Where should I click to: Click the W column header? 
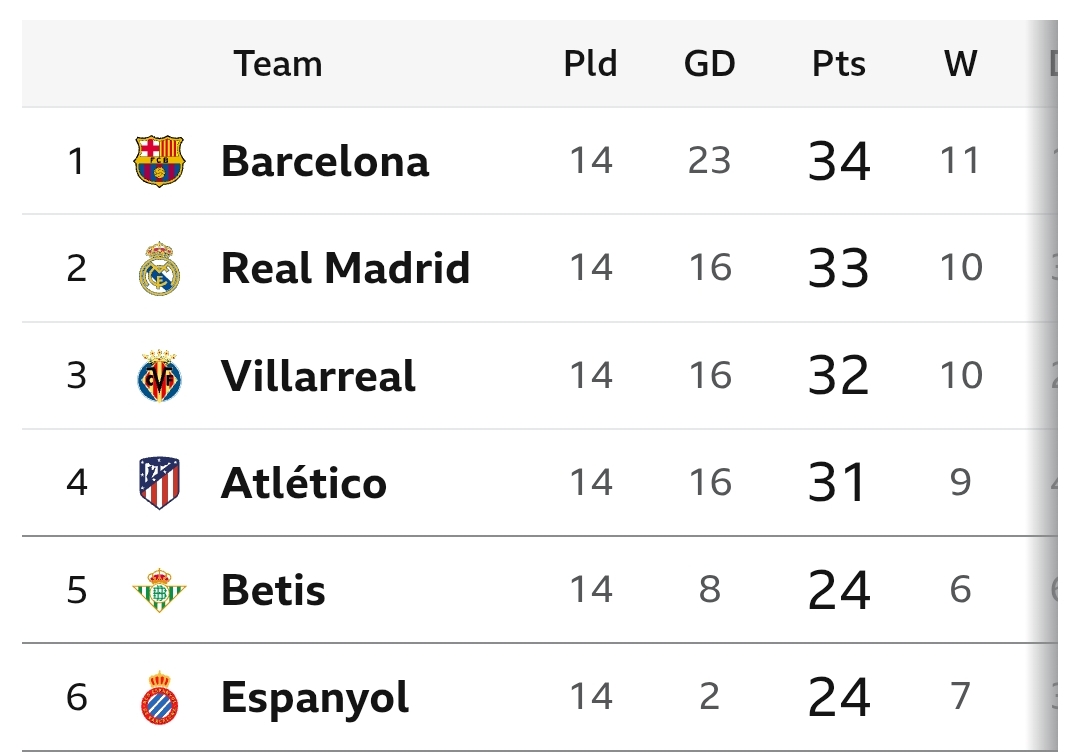coord(960,64)
